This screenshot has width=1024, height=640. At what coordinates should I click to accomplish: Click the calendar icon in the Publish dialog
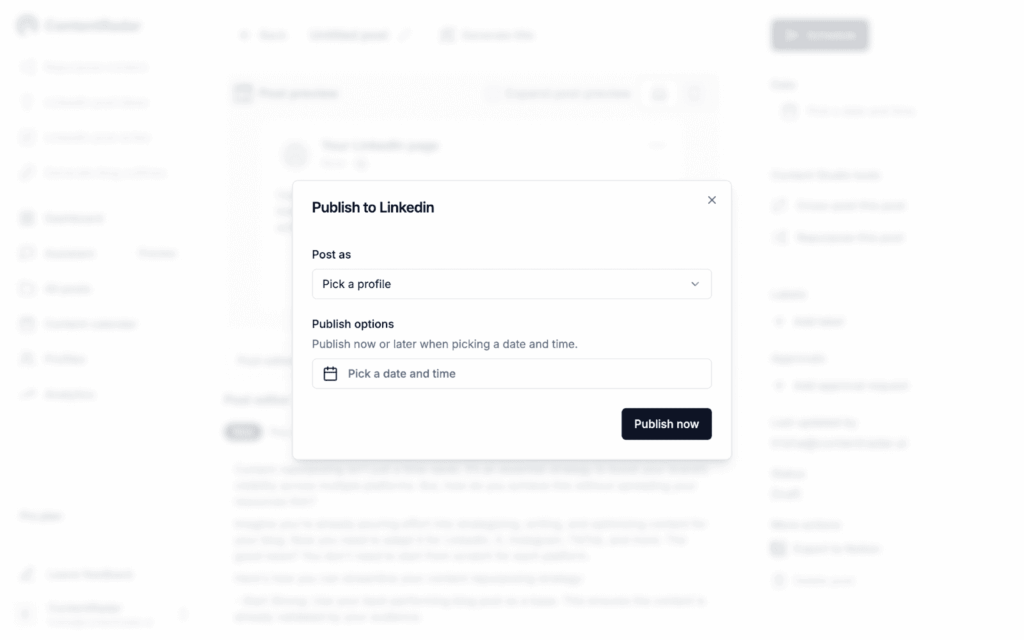point(331,374)
